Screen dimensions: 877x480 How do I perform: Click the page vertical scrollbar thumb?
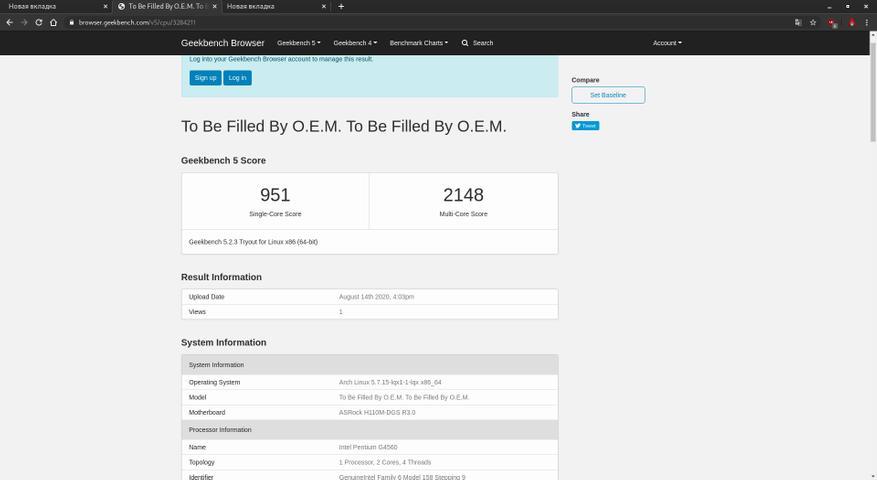coord(873,90)
